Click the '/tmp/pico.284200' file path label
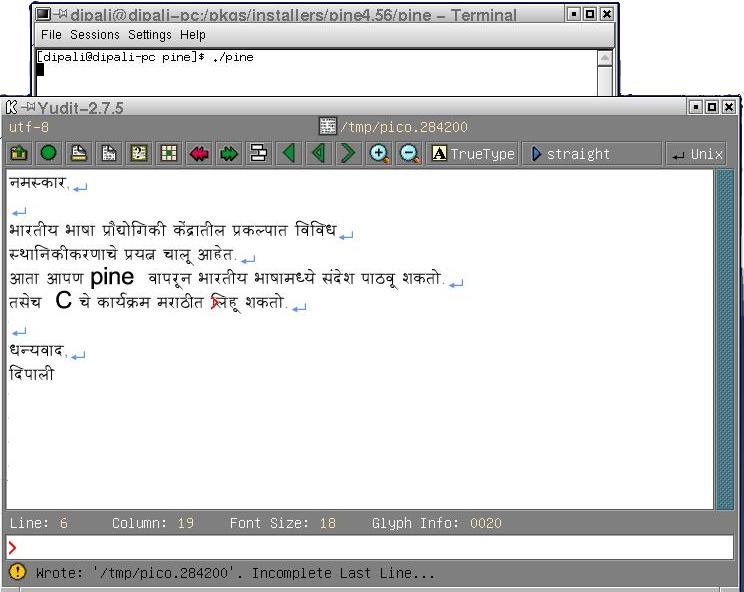The image size is (744, 592). pos(404,127)
